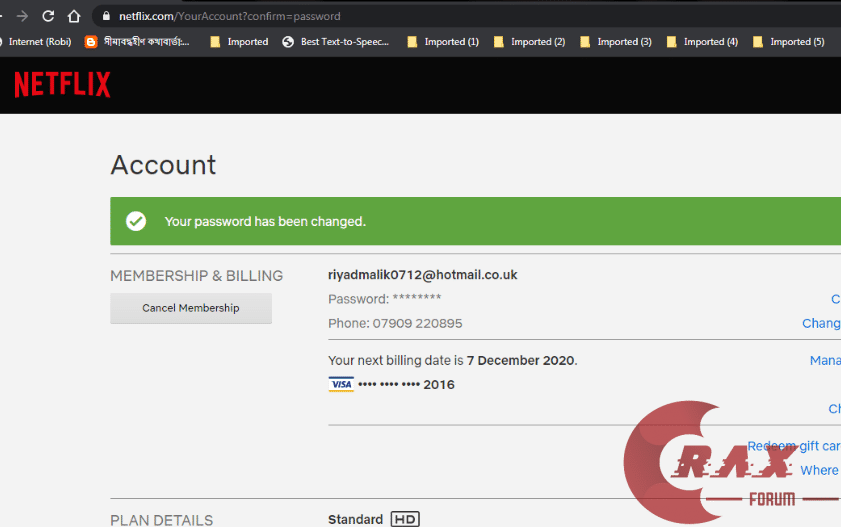Open the Imported (3) bookmarks folder
Screen dimensions: 841x527
(616, 42)
